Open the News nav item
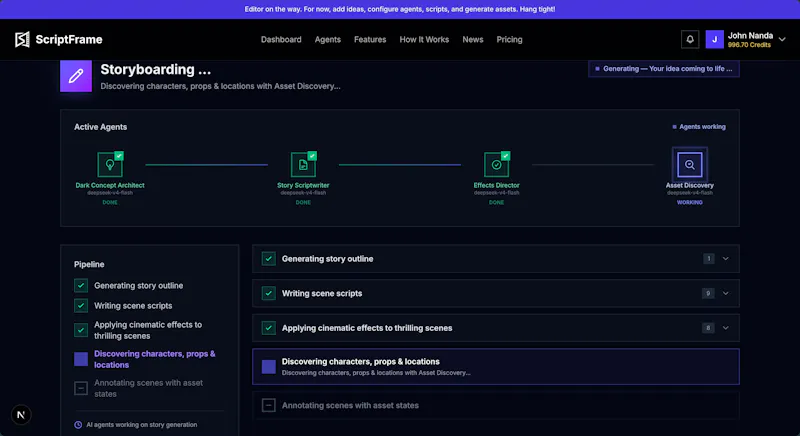The height and width of the screenshot is (436, 800). (472, 39)
